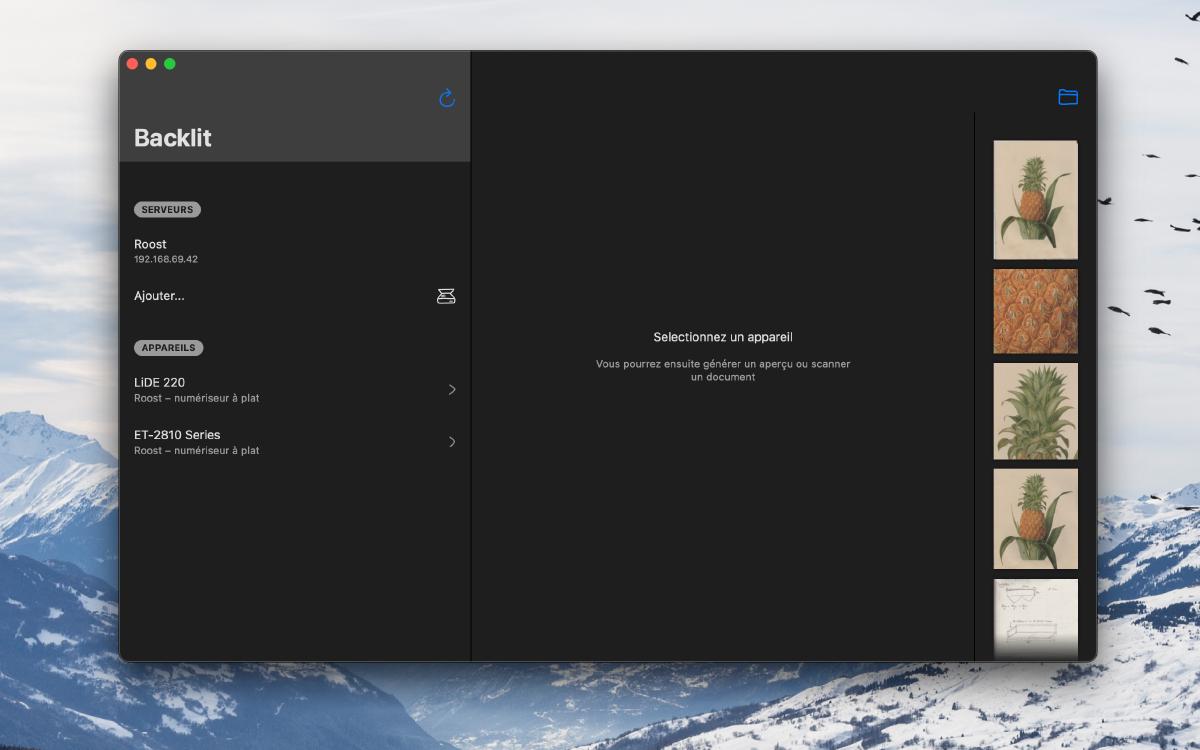Expand the ET-2810 Series chevron arrow
Image resolution: width=1200 pixels, height=750 pixels.
452,442
